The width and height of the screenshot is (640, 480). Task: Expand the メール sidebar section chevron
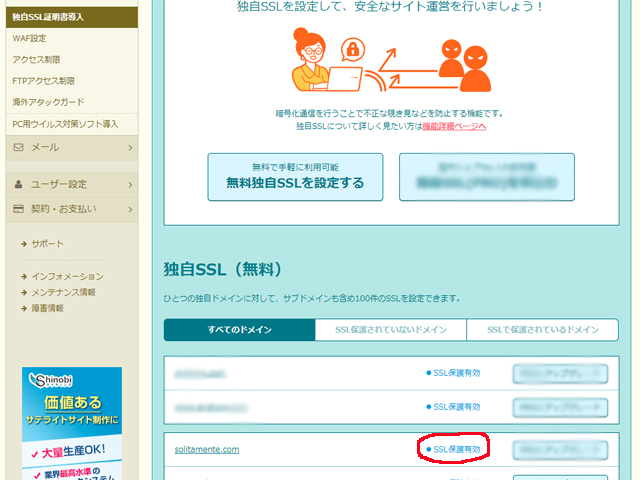(130, 148)
